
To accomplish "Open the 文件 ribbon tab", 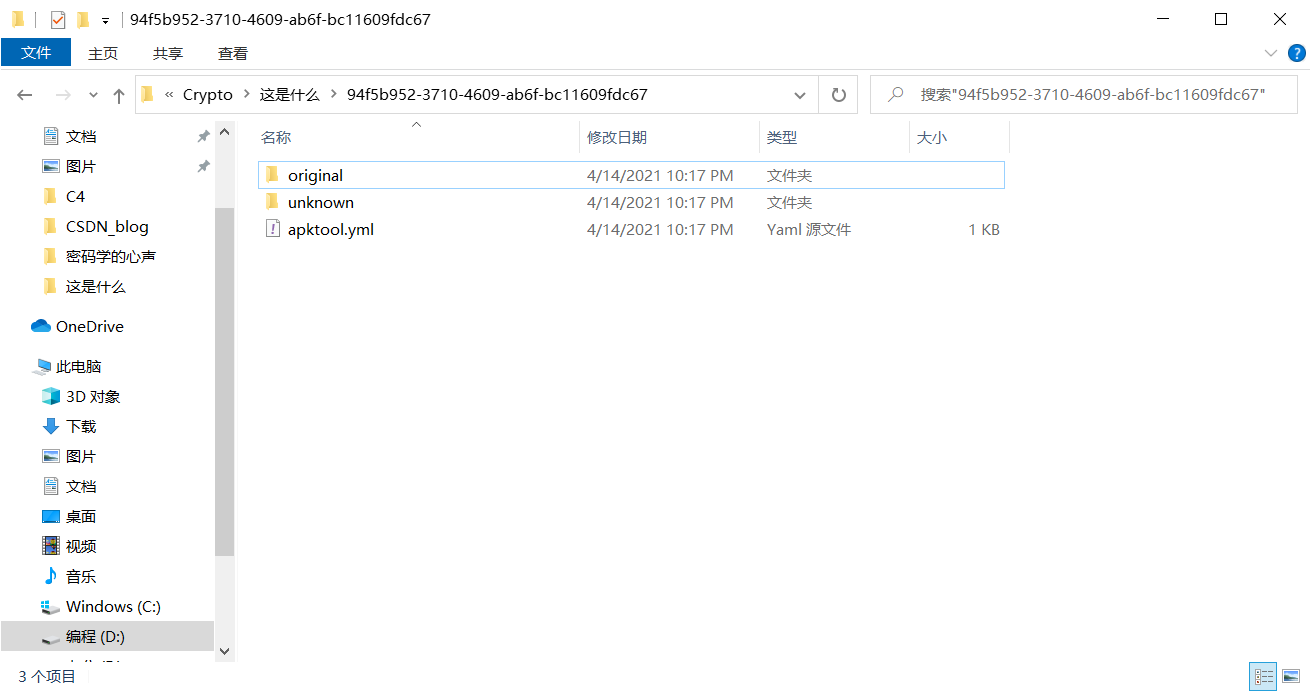I will pos(36,53).
